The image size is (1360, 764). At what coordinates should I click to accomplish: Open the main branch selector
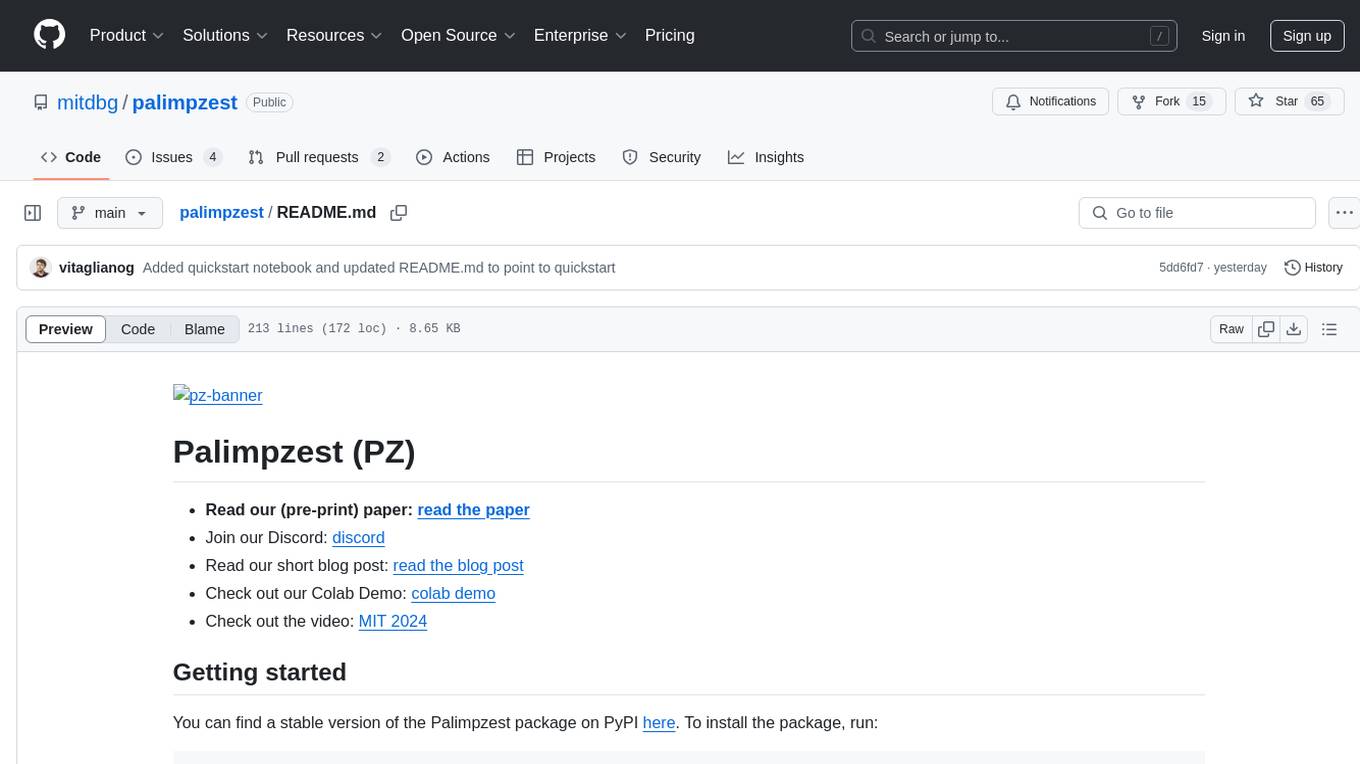[110, 213]
